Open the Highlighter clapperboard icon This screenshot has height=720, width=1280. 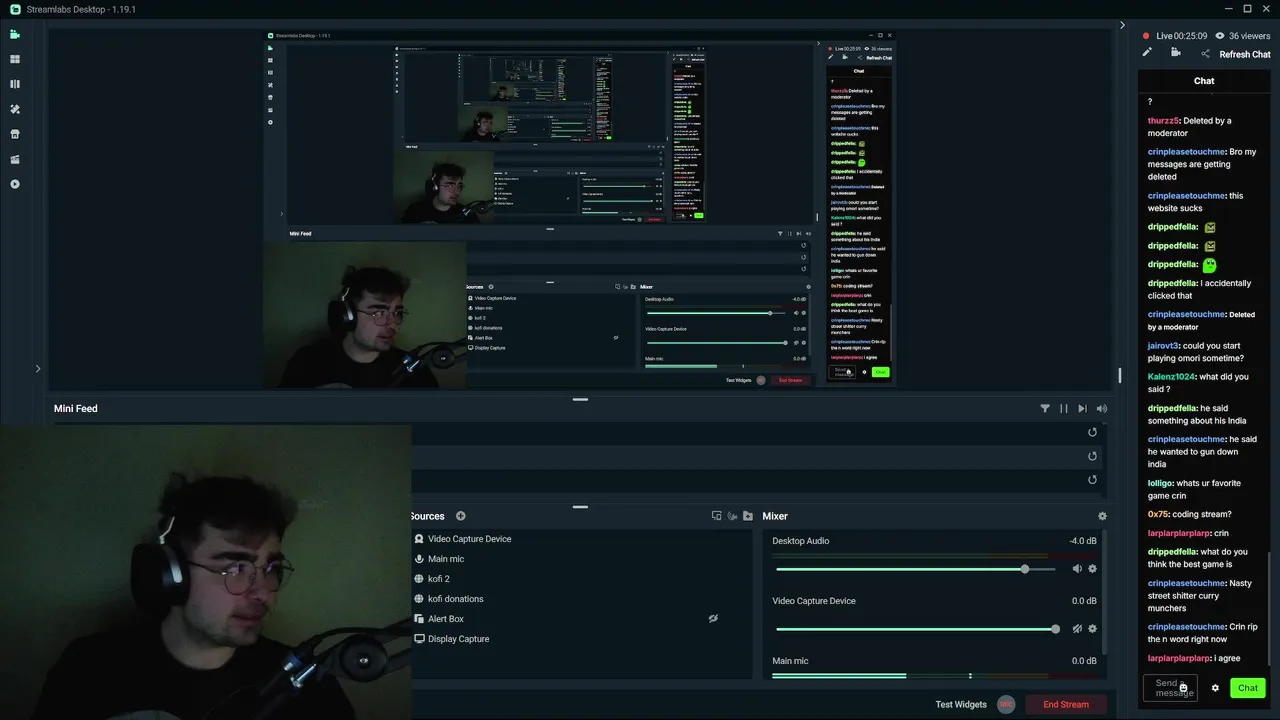pos(15,159)
